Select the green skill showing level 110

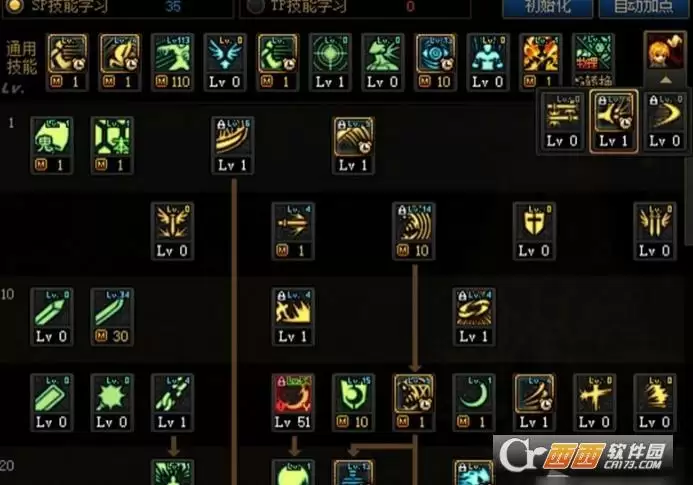tap(172, 62)
